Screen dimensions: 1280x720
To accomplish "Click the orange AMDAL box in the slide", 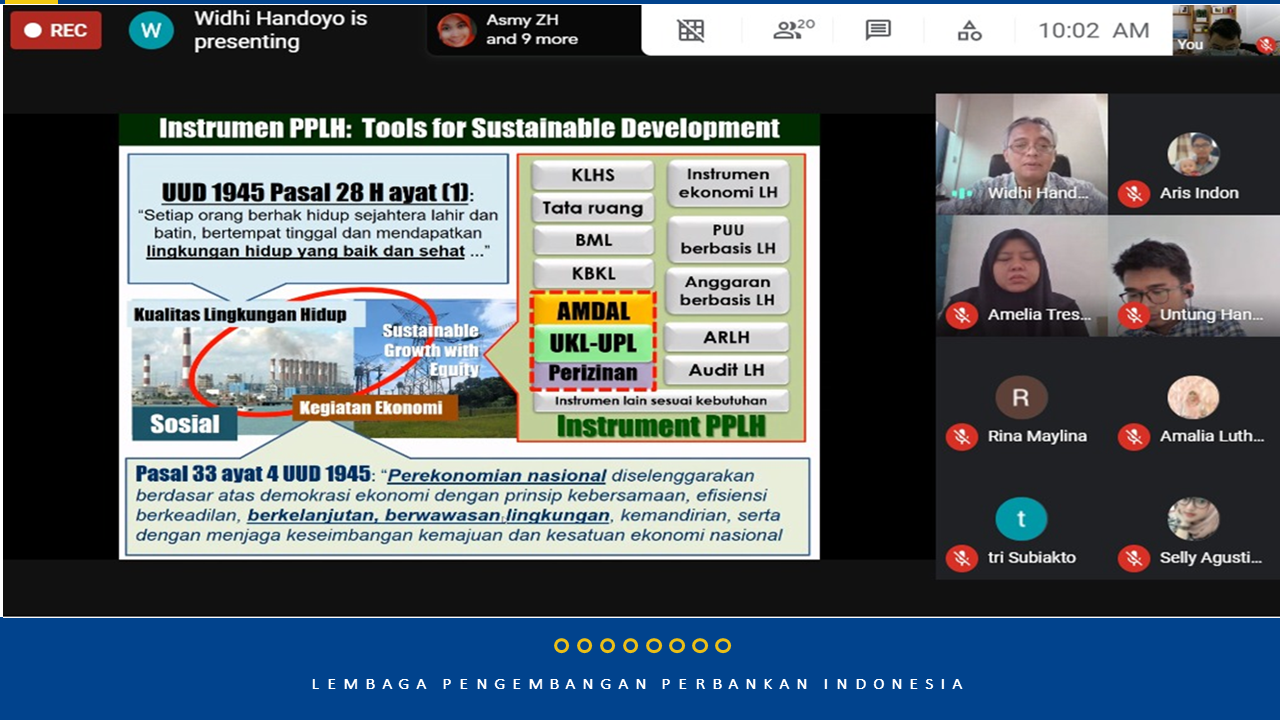I will pyautogui.click(x=593, y=311).
